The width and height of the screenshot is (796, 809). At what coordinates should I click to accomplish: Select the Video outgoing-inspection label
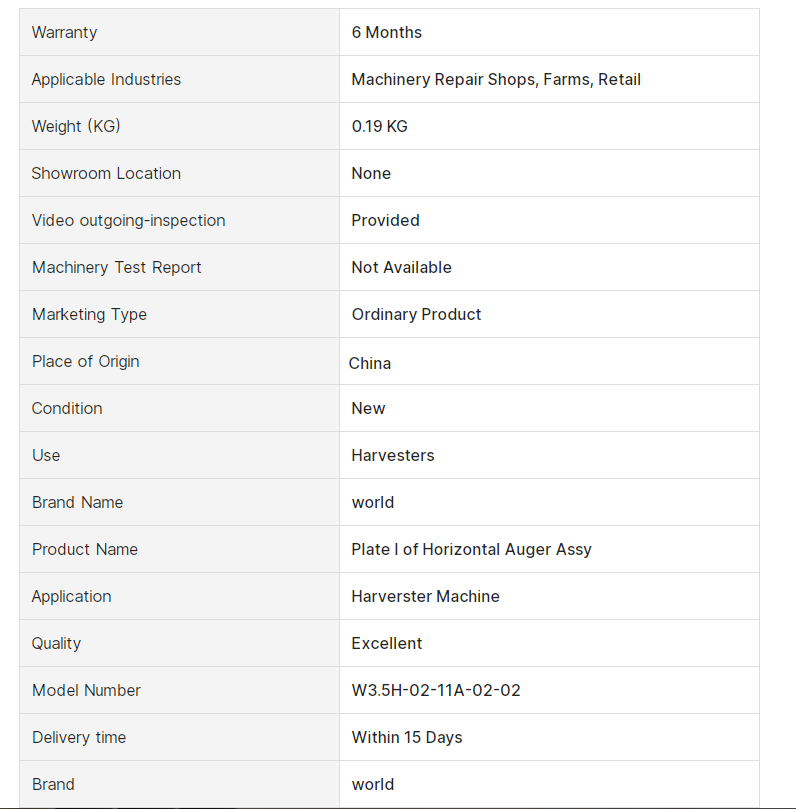128,220
